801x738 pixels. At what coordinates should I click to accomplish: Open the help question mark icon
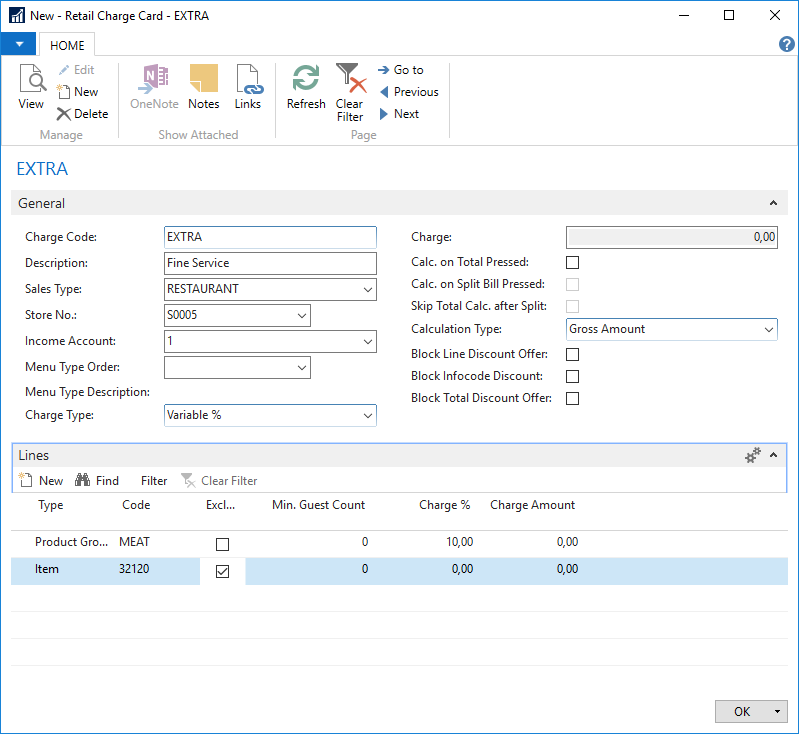[786, 44]
